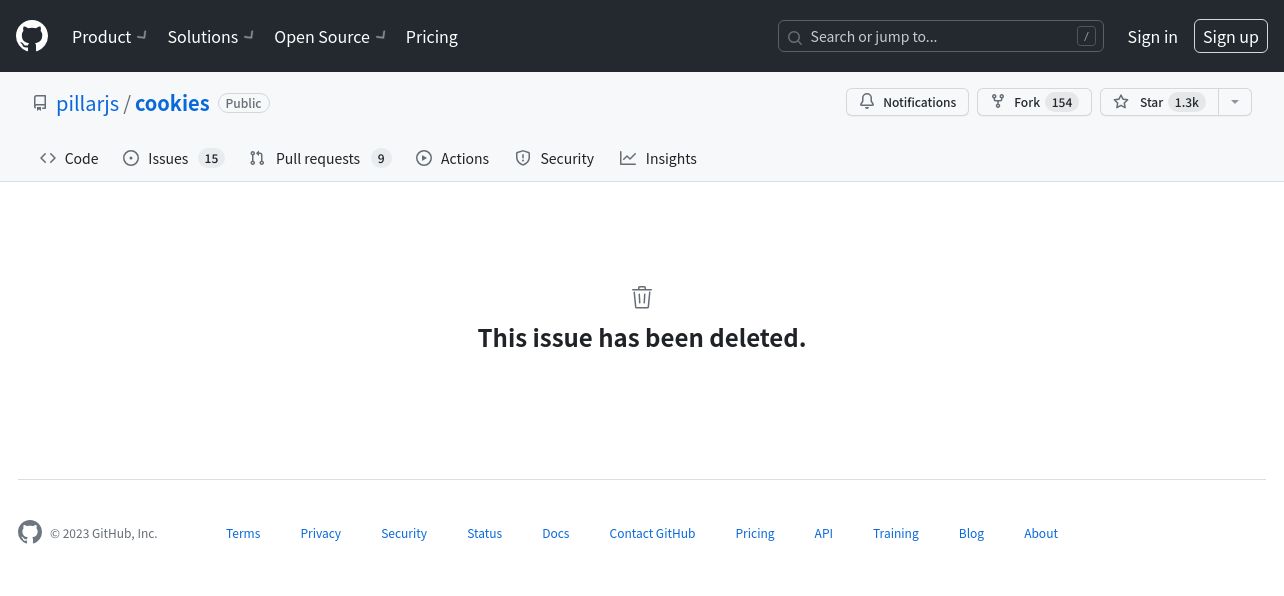Switch to the Insights tab

point(659,158)
